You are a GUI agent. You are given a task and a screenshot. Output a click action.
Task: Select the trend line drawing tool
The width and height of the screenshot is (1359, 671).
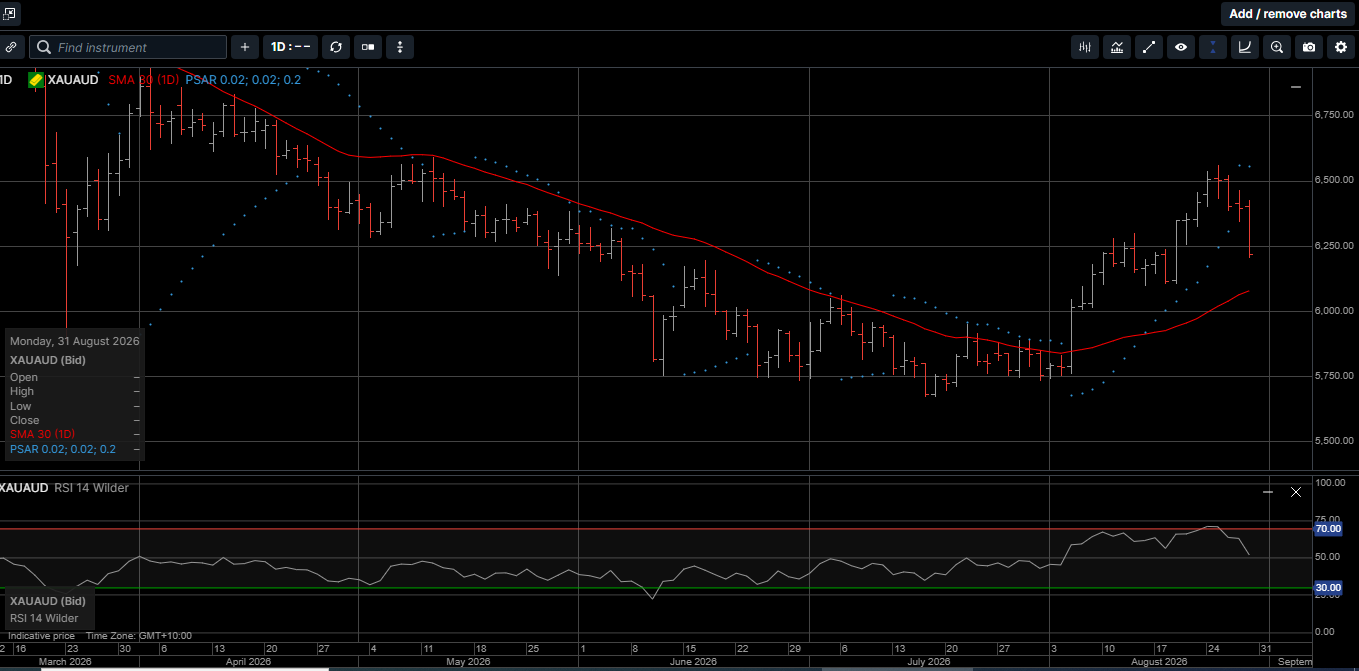click(1149, 47)
